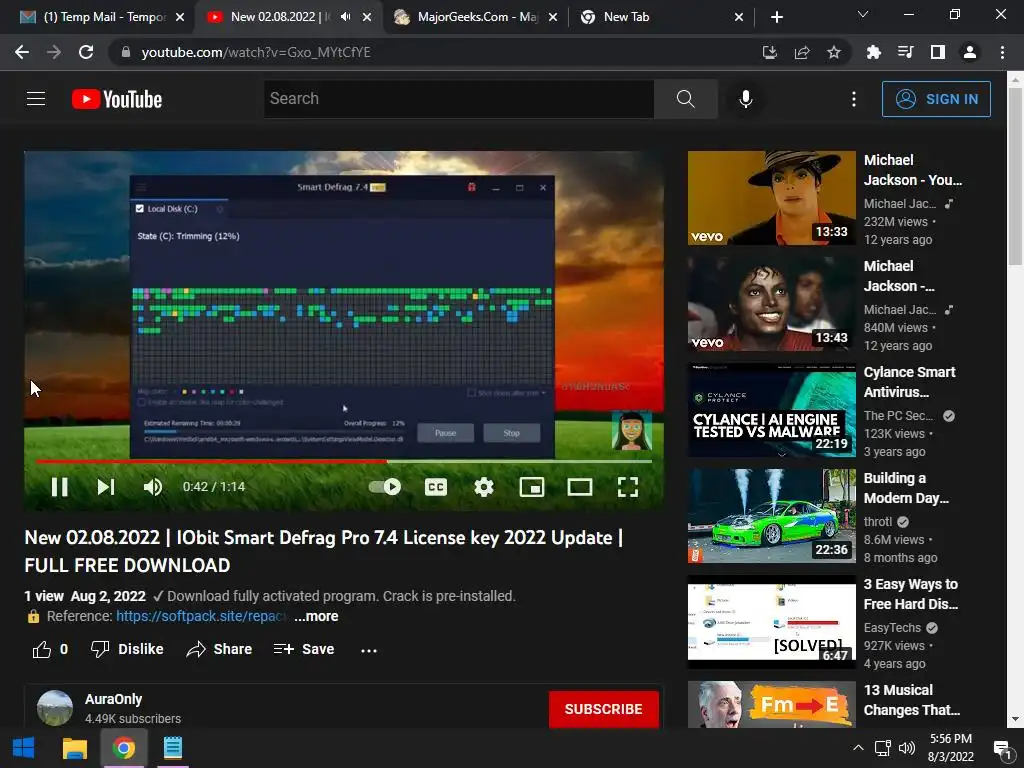Go to YouTube home via logo
This screenshot has width=1024, height=768.
click(x=117, y=99)
